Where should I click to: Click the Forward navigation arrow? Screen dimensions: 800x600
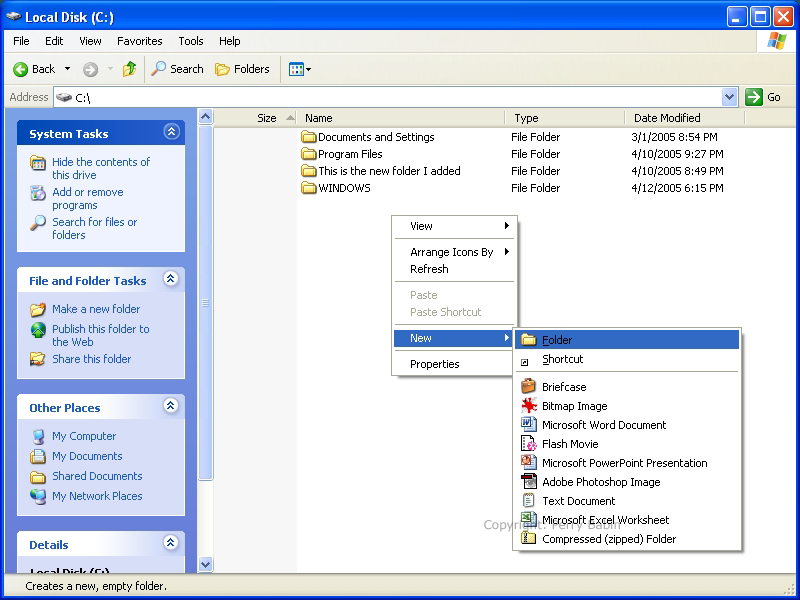tap(90, 69)
